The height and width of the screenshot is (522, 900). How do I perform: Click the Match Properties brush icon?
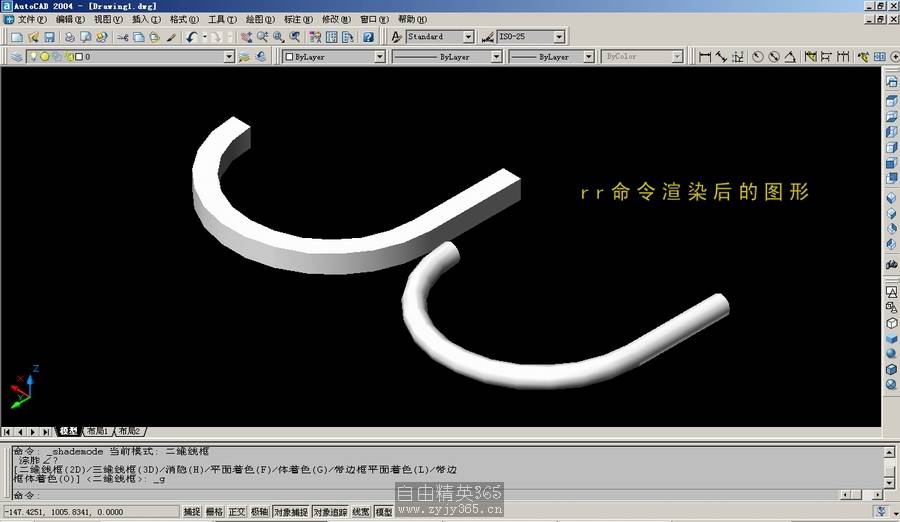pyautogui.click(x=171, y=37)
